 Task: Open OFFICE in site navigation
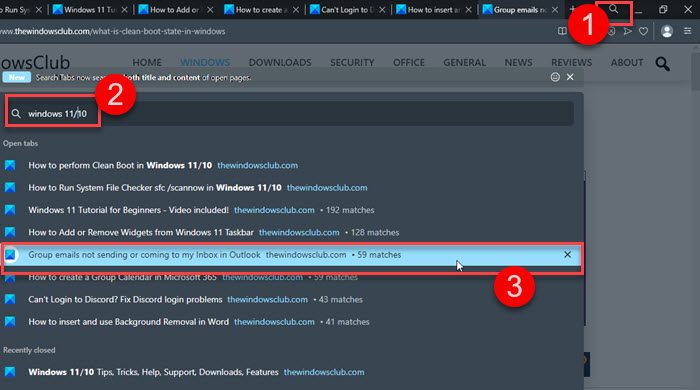tap(409, 62)
